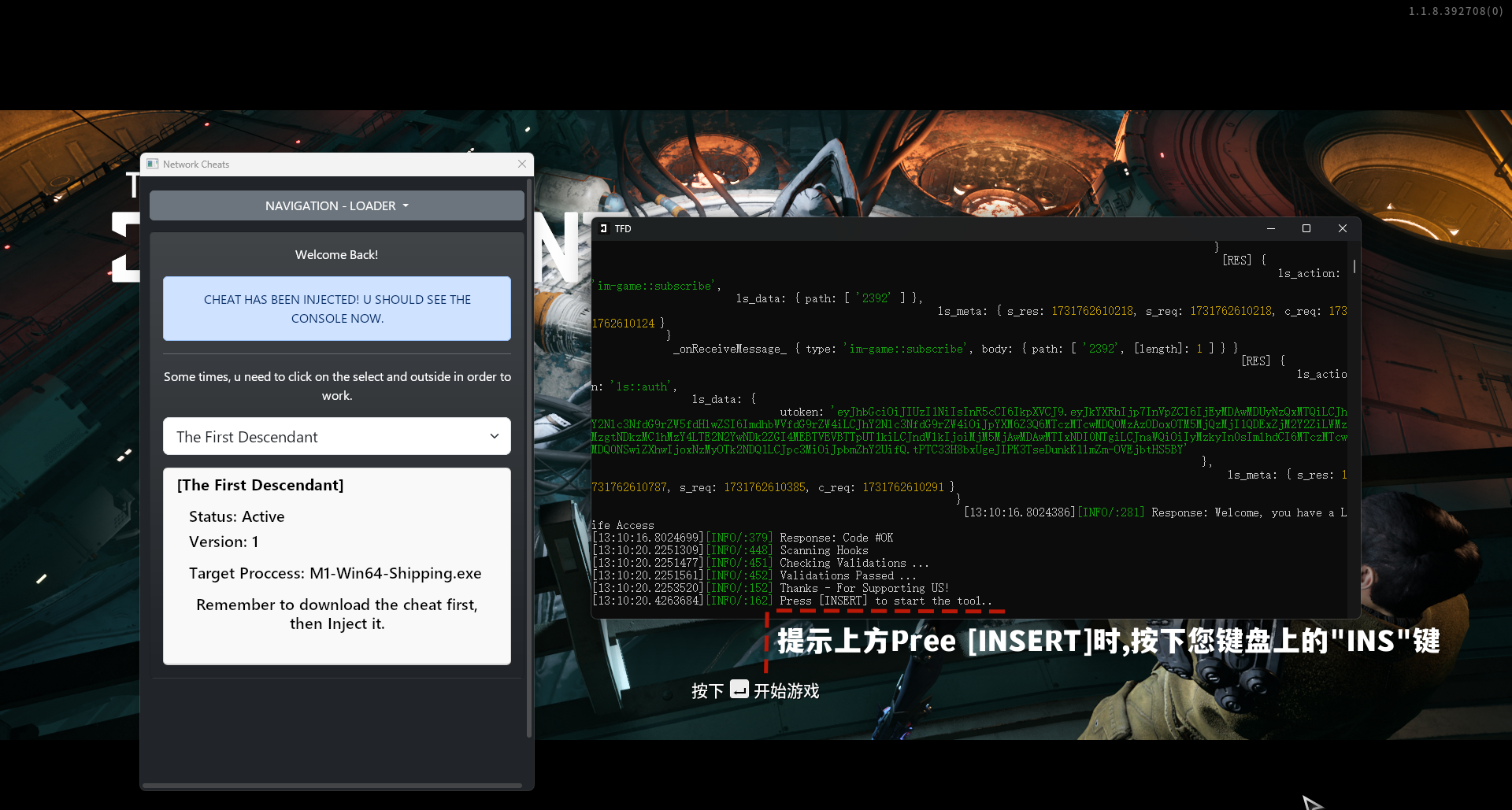Screen dimensions: 1512x810
Task: Click the Welcome Back! heading
Action: tap(336, 254)
